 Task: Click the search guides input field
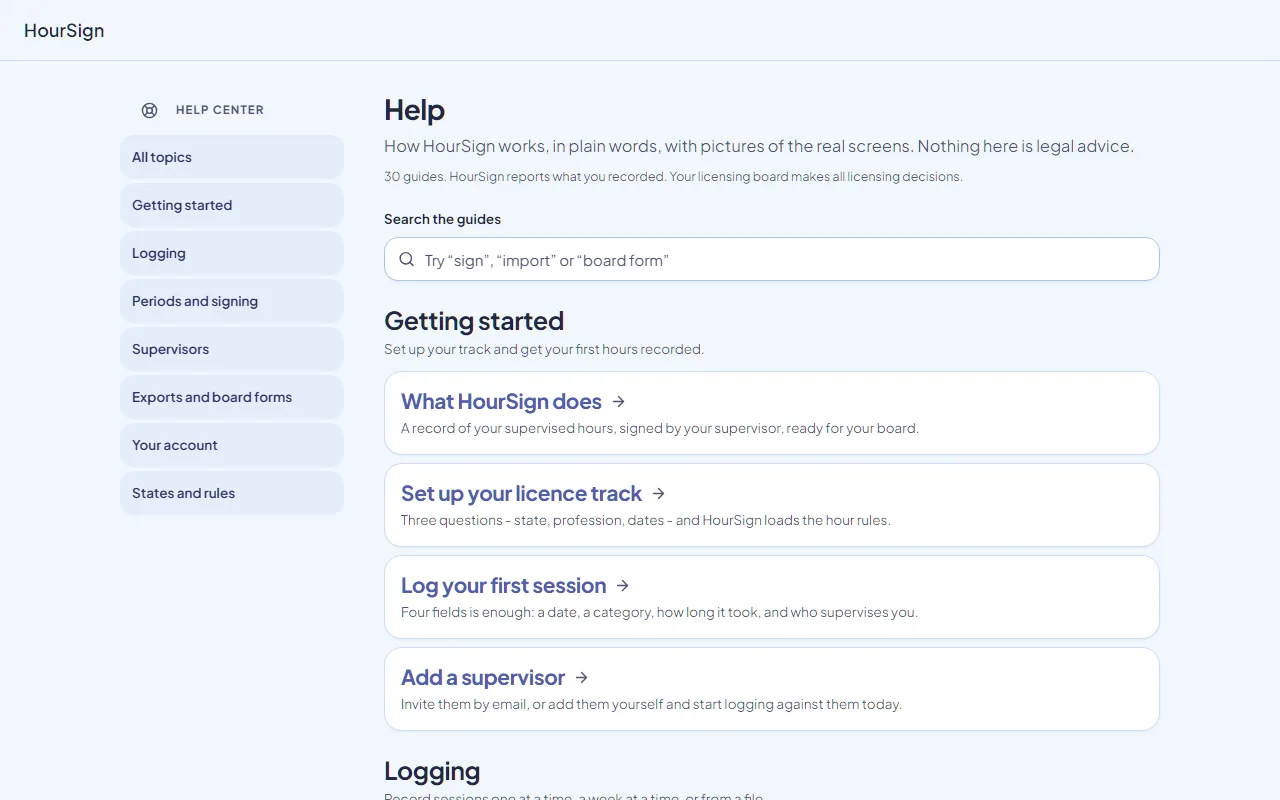tap(772, 259)
